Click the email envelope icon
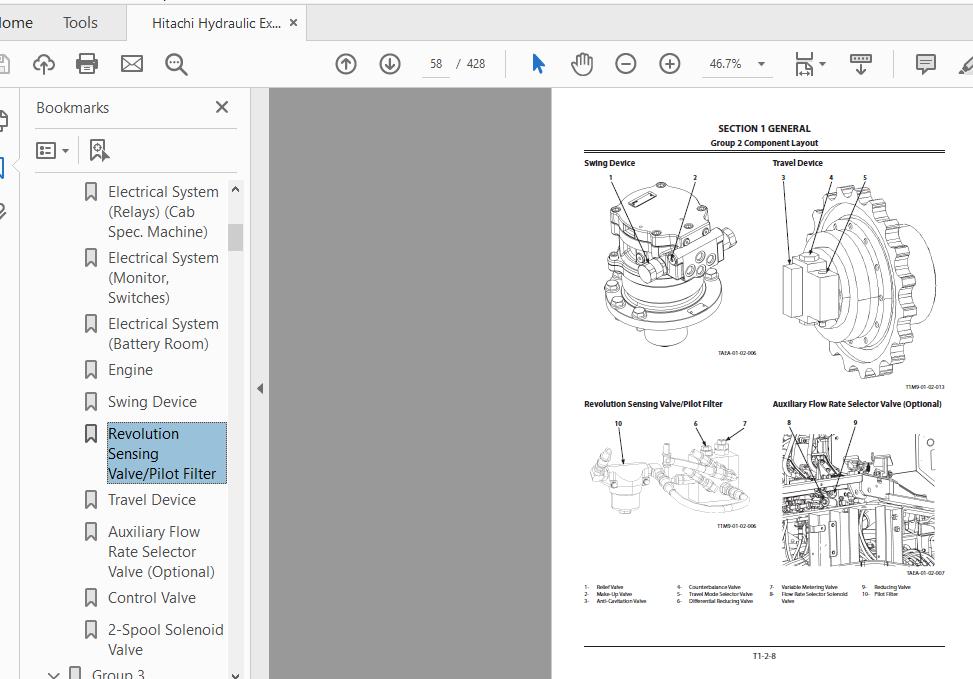This screenshot has width=973, height=679. [132, 64]
